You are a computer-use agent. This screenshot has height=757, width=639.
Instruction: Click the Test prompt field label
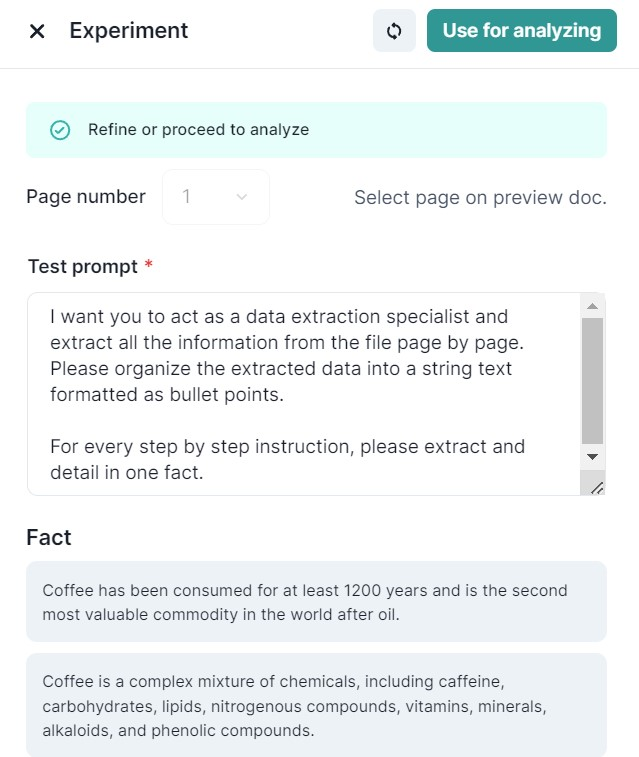pos(83,266)
